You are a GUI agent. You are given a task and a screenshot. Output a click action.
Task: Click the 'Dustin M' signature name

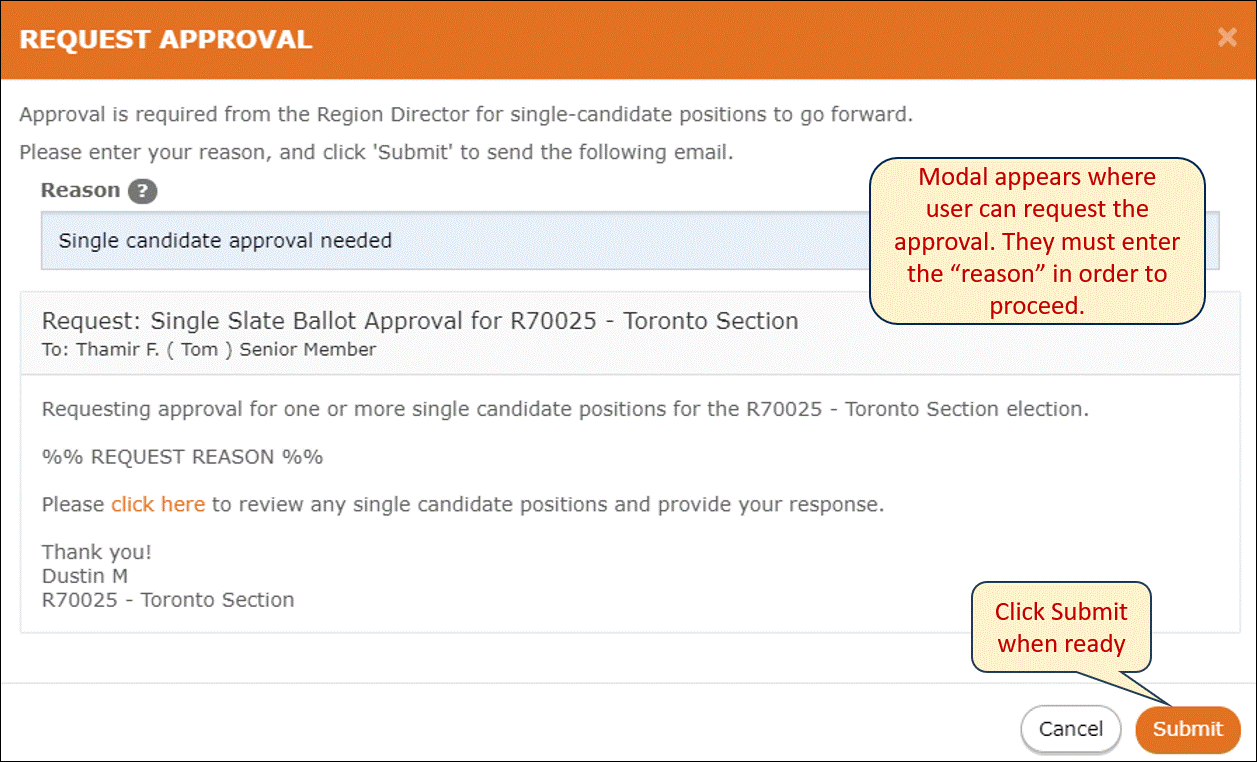pyautogui.click(x=85, y=576)
